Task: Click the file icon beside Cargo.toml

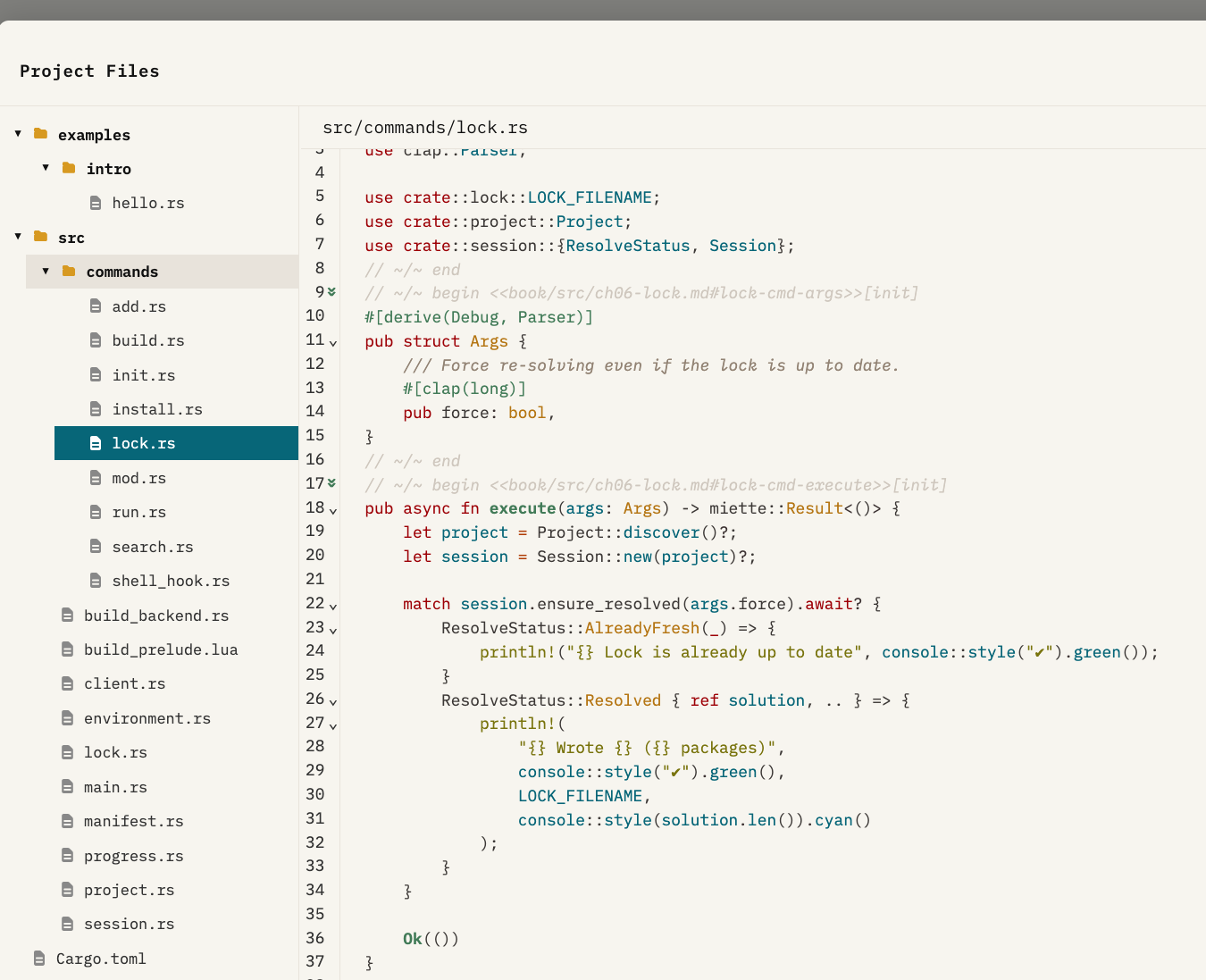Action: pyautogui.click(x=39, y=959)
